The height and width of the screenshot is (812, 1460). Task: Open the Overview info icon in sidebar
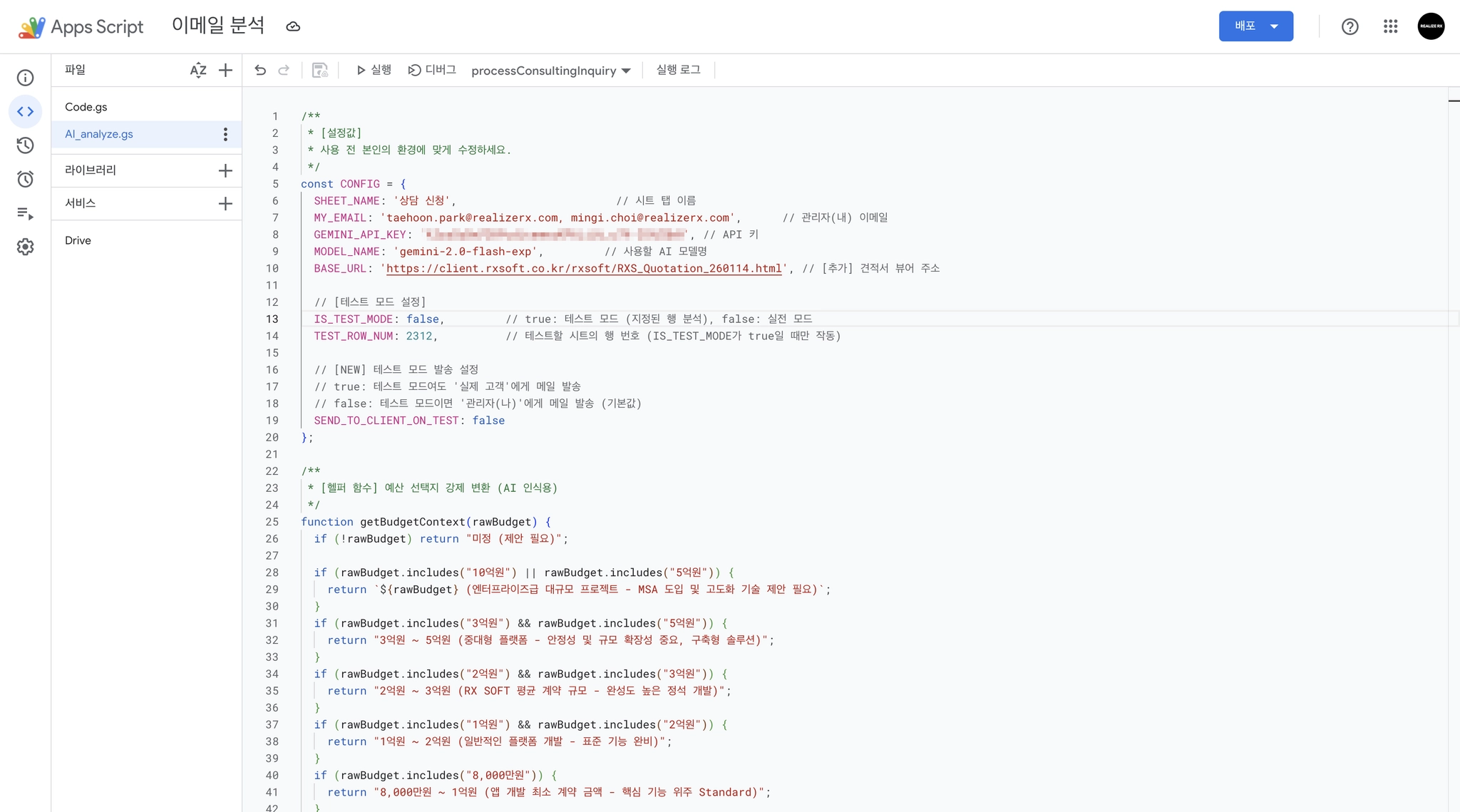pos(26,78)
